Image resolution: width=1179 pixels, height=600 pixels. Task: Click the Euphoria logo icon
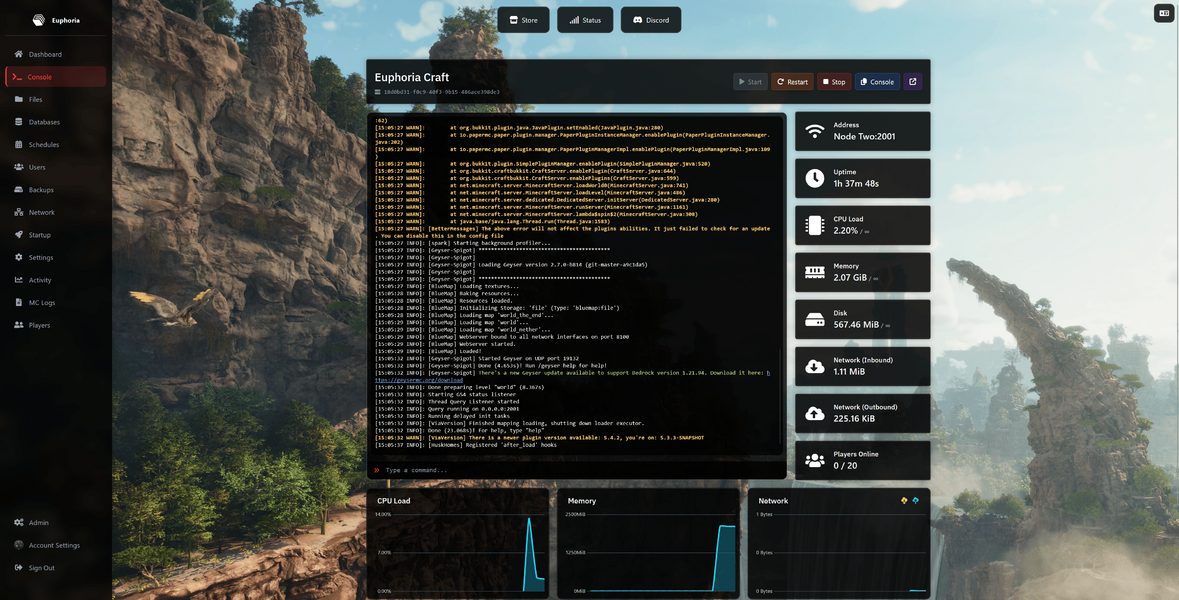click(38, 20)
